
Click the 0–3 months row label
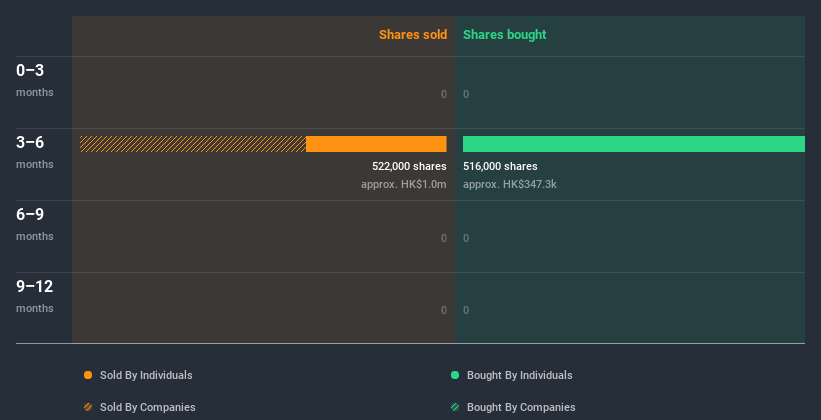pyautogui.click(x=35, y=80)
